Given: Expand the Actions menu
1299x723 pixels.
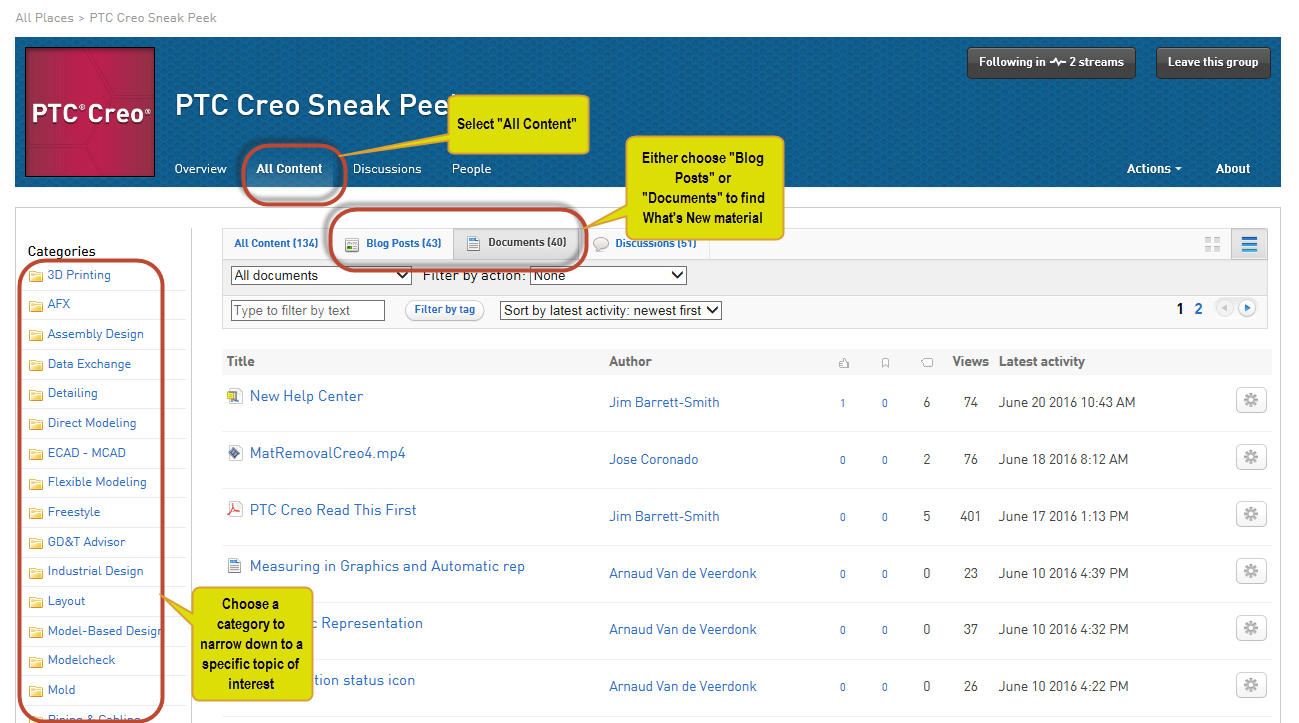Looking at the screenshot, I should tap(1154, 169).
